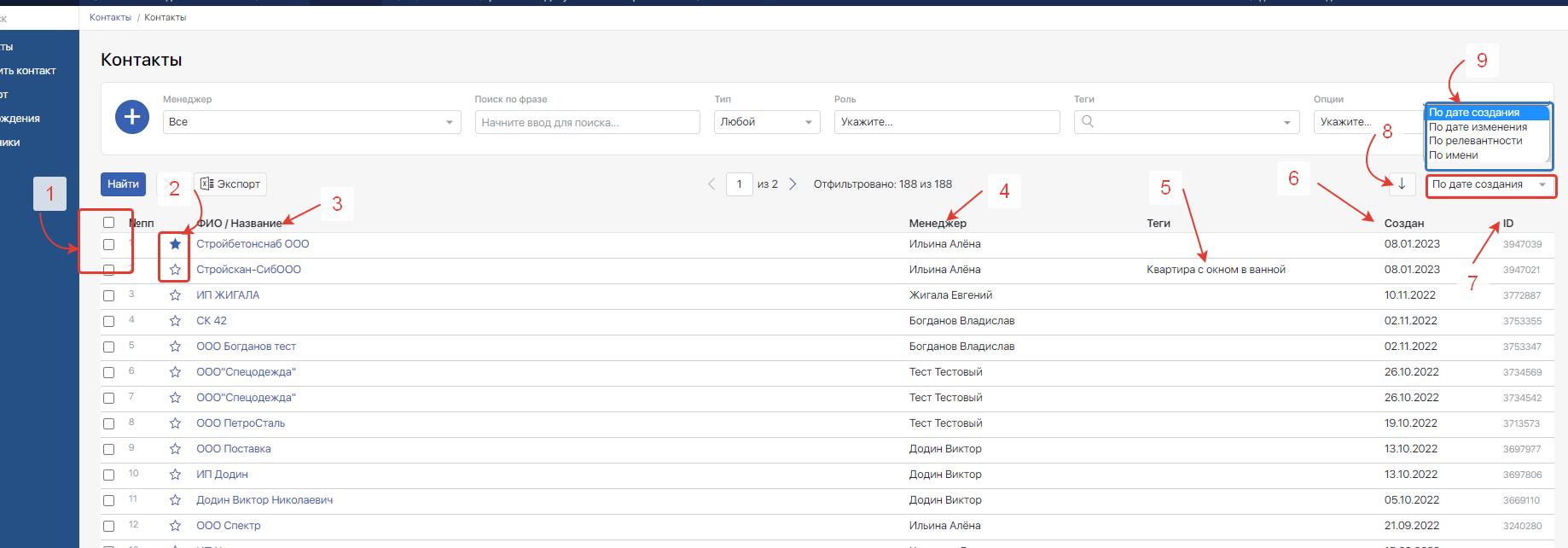Go to previous page arrow

coord(712,184)
